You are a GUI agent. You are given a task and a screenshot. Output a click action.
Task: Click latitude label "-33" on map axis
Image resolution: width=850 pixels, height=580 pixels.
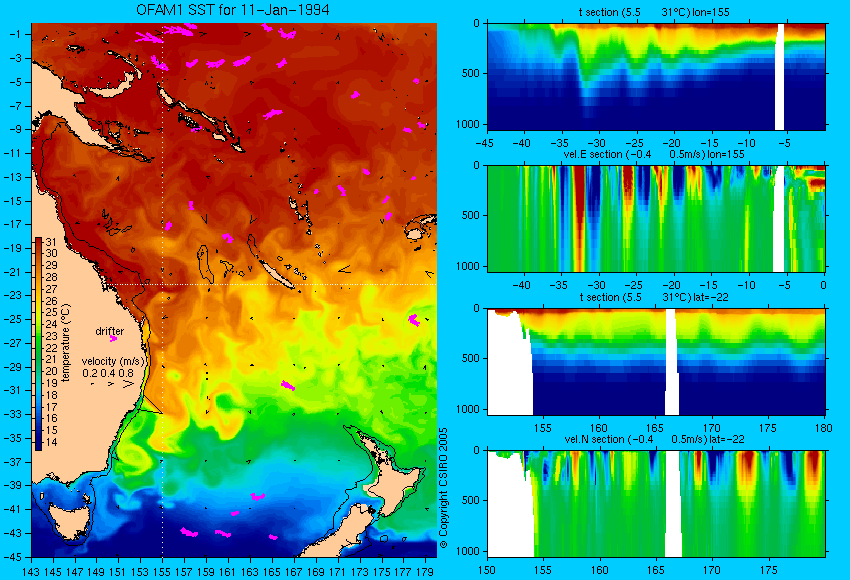pos(13,414)
